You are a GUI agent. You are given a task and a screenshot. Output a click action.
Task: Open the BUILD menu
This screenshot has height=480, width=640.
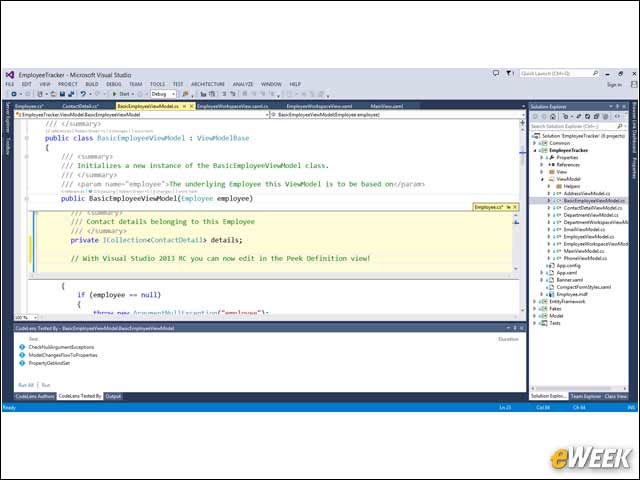coord(92,84)
